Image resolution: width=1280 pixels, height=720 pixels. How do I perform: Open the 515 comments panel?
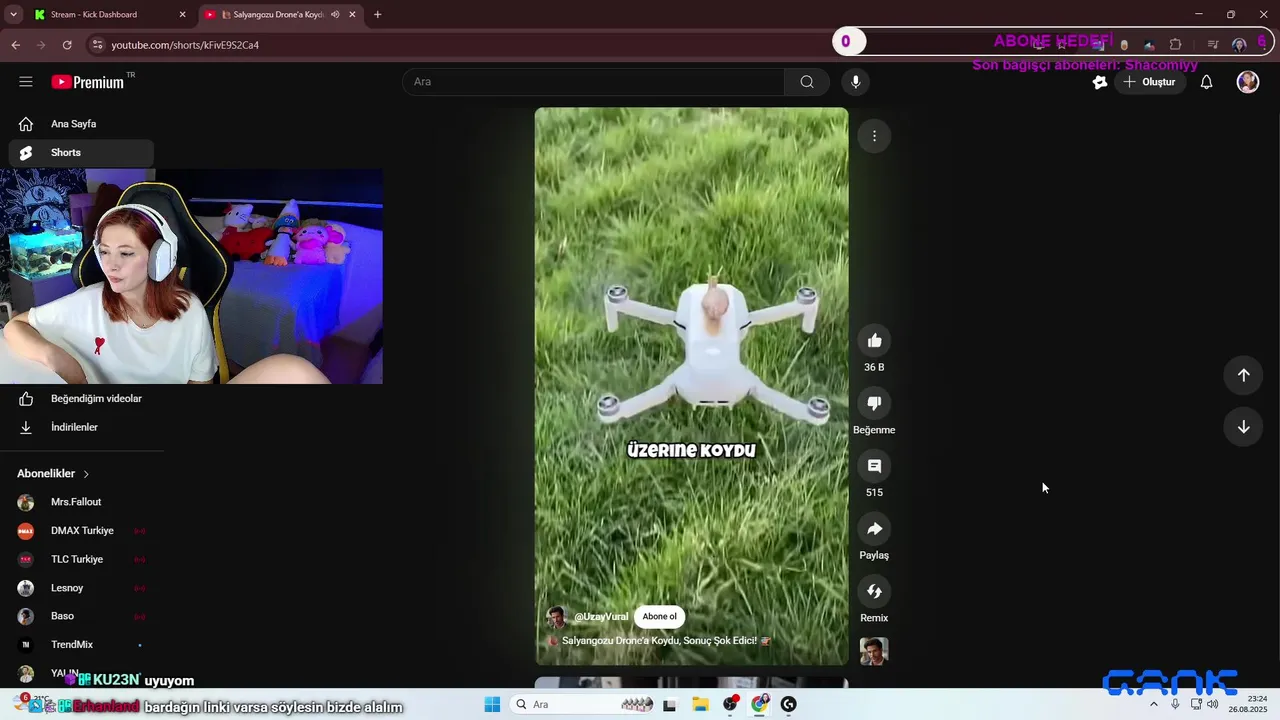[874, 466]
